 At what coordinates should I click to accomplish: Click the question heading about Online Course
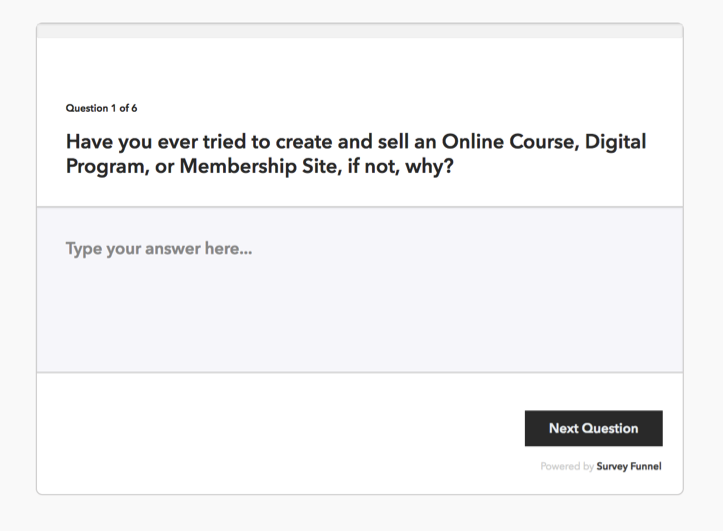(x=356, y=154)
